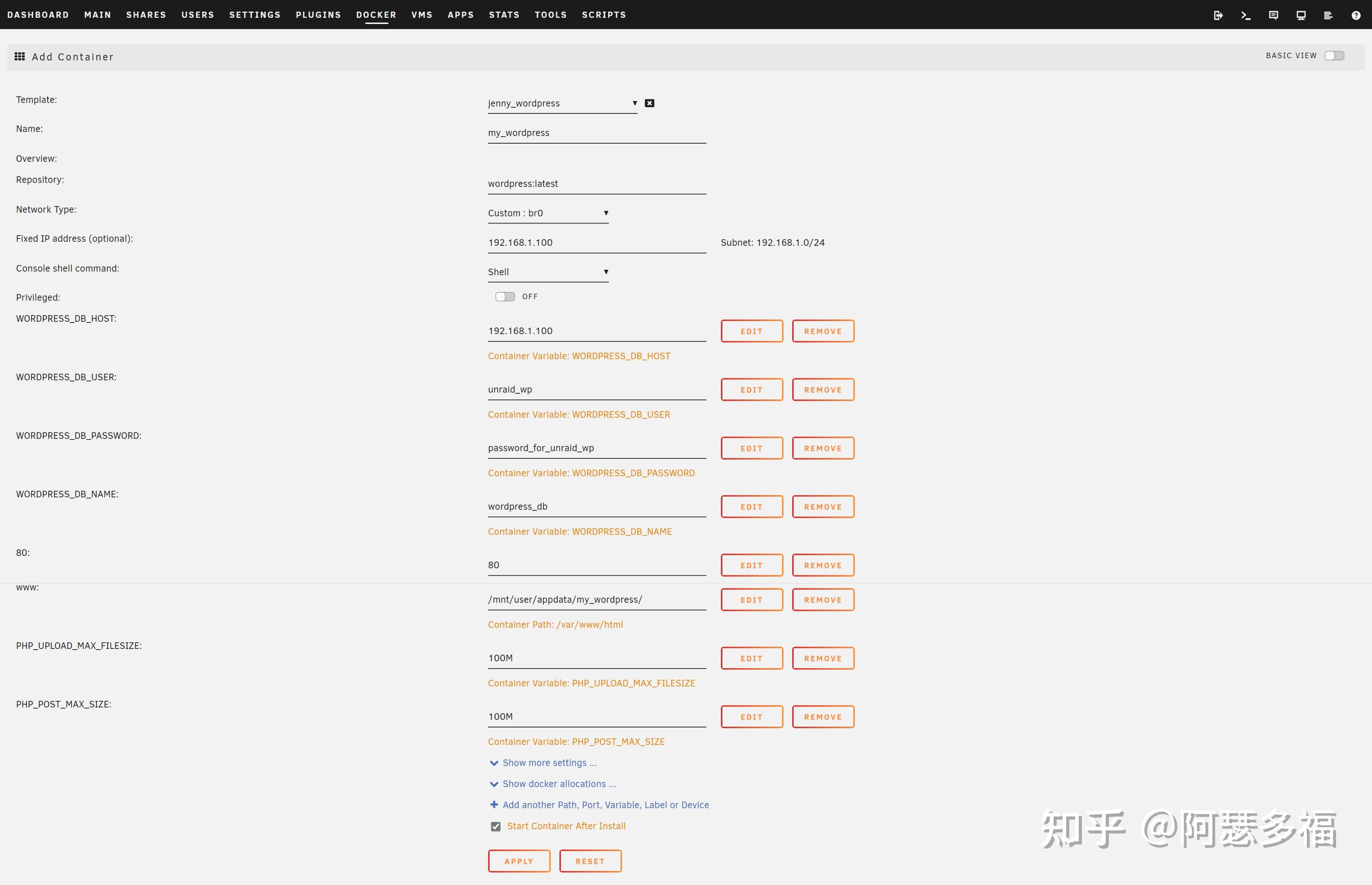Click the port 80 value field

click(x=597, y=566)
